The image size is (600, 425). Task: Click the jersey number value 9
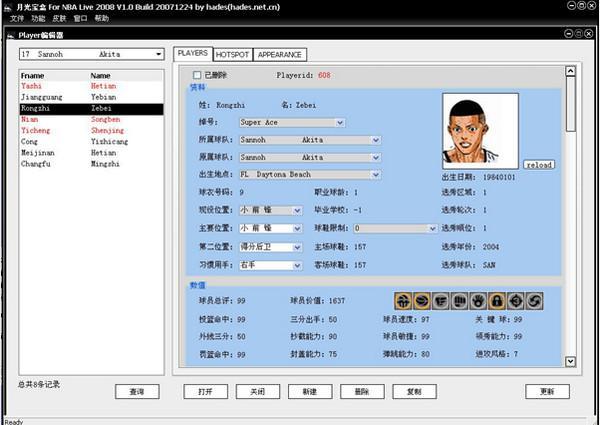241,192
